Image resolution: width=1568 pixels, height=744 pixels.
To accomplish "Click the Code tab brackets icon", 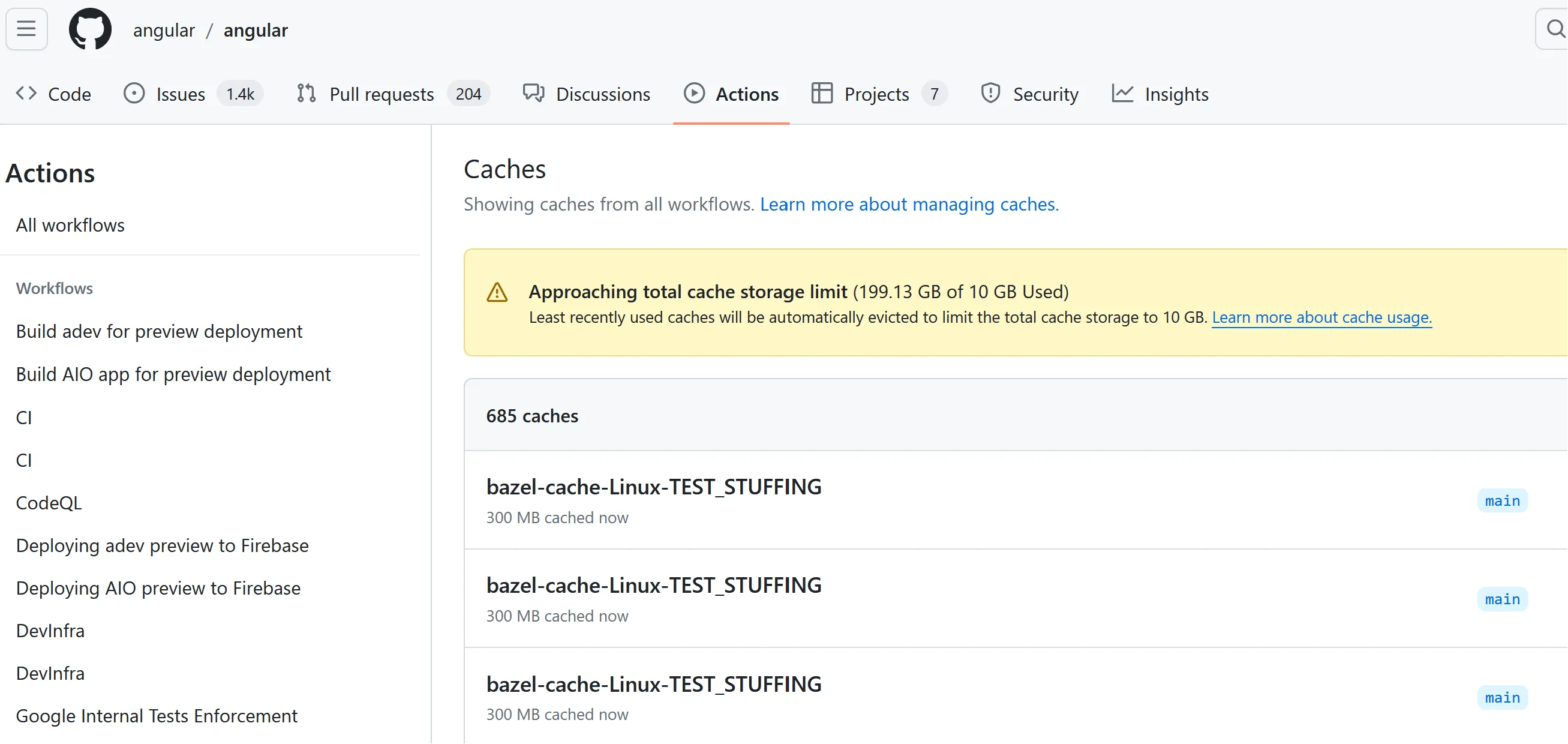I will (26, 94).
